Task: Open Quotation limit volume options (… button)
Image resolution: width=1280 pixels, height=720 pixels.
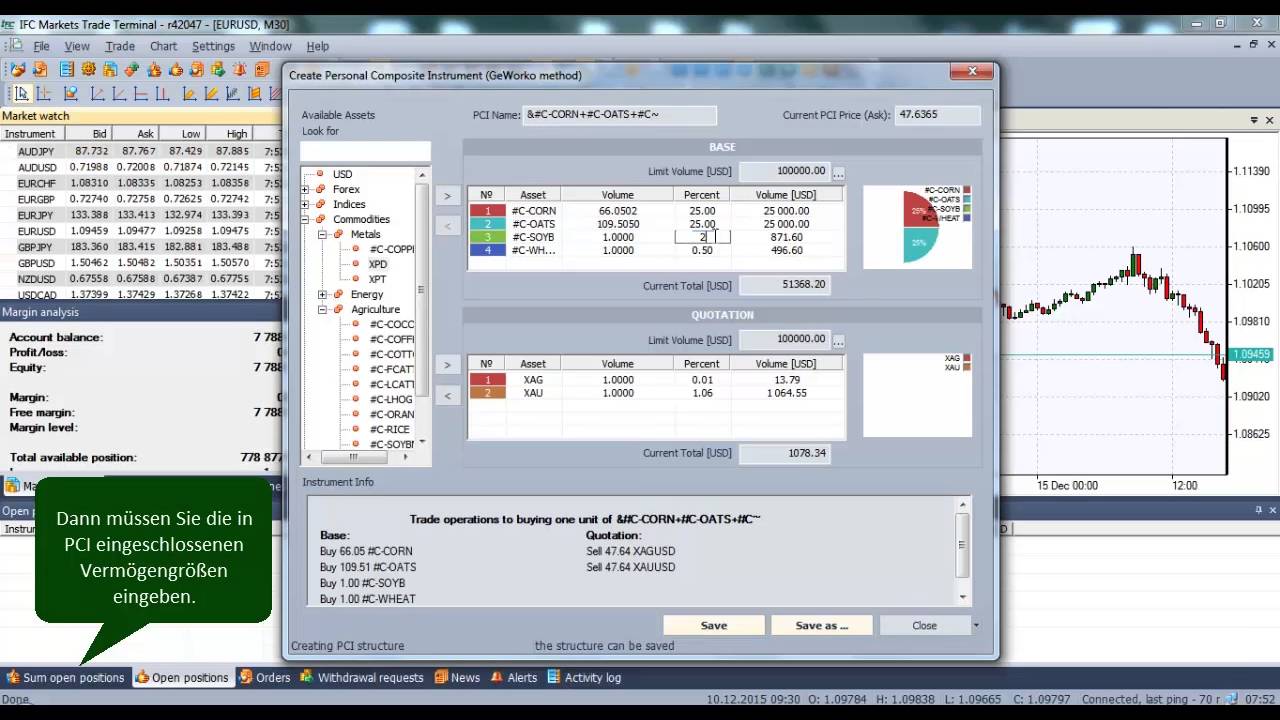Action: (838, 340)
